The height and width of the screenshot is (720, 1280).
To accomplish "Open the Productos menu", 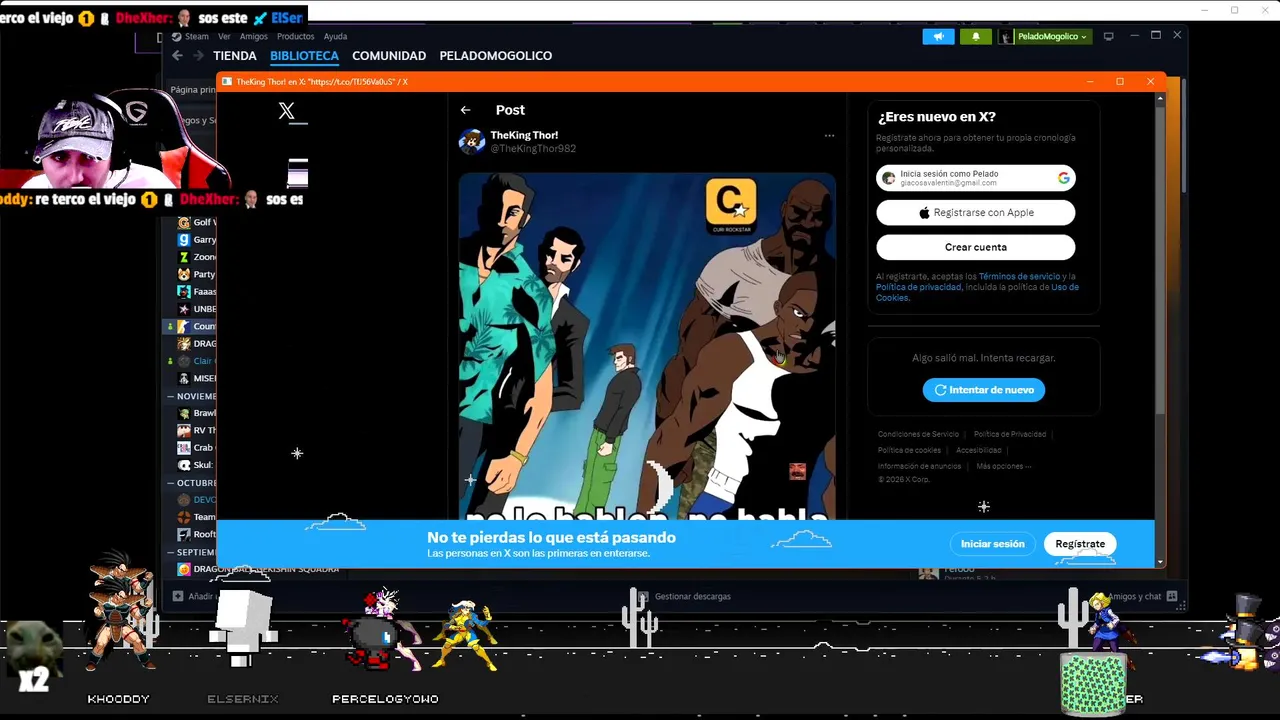I will [x=296, y=36].
